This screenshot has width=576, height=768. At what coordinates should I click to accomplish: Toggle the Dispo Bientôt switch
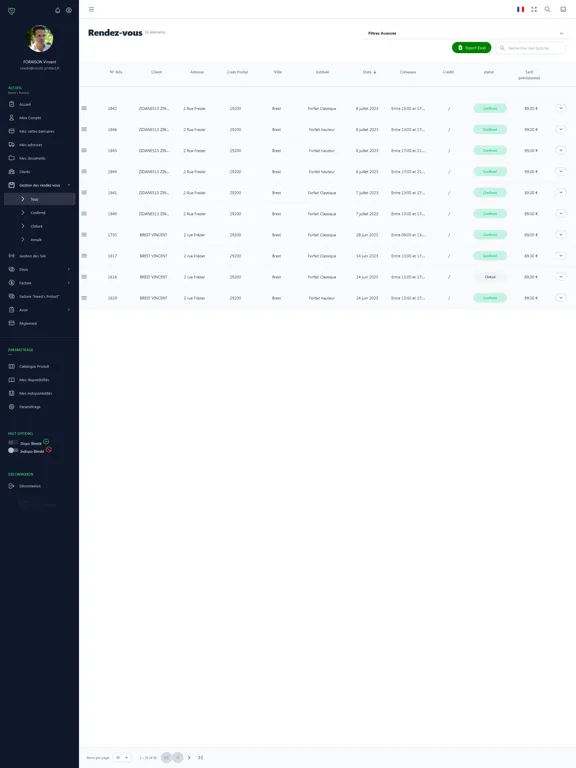[x=13, y=443]
